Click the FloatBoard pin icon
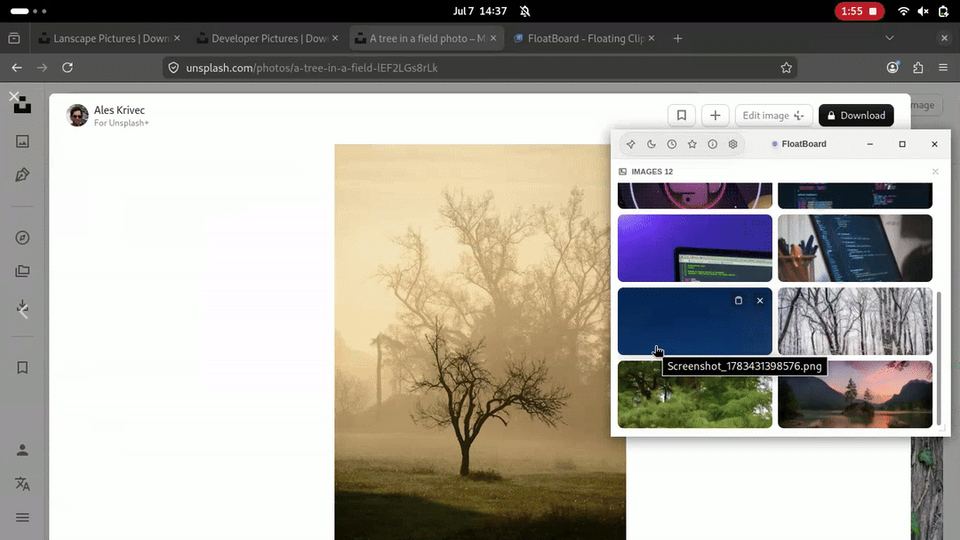The image size is (960, 540). 631,144
